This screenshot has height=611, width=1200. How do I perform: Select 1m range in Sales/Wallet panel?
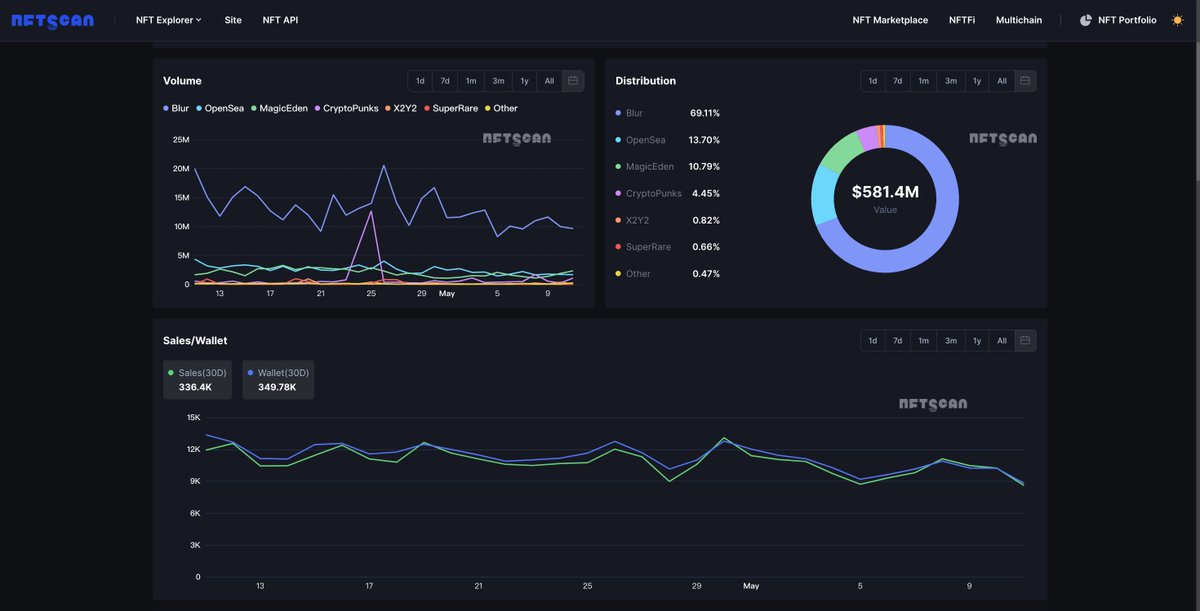924,341
